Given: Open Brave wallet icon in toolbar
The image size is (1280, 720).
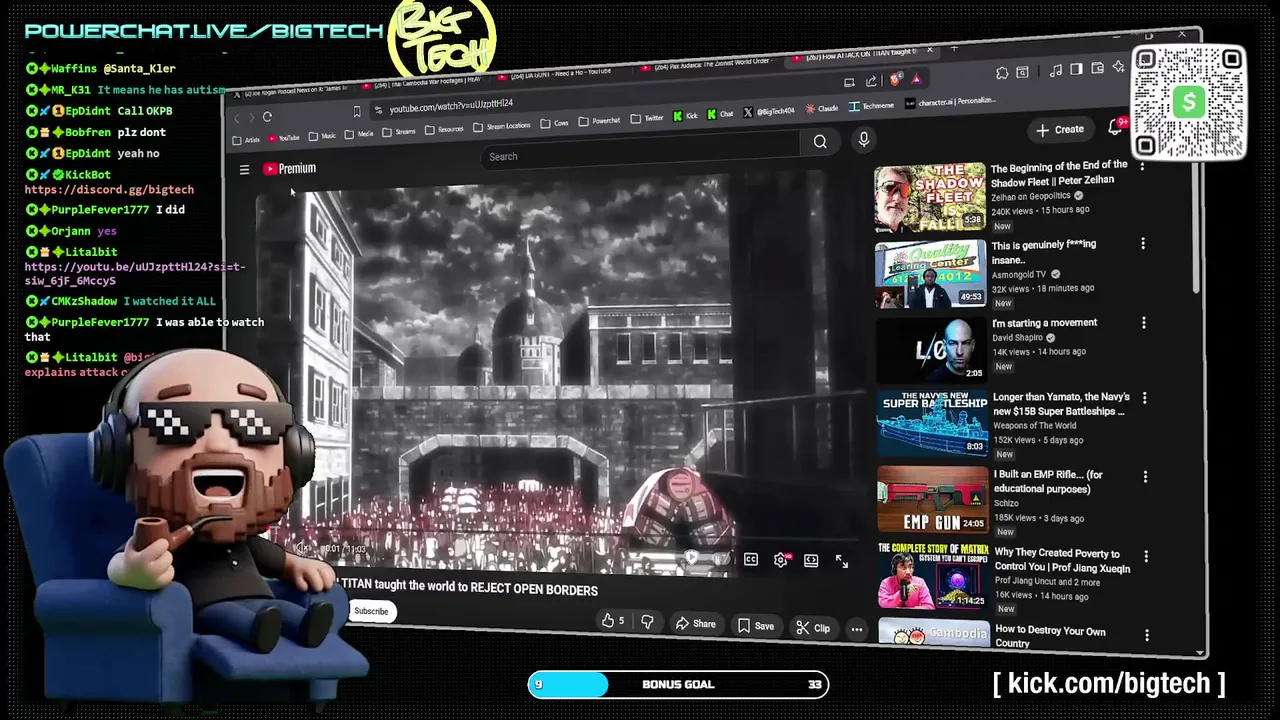Looking at the screenshot, I should (1097, 67).
